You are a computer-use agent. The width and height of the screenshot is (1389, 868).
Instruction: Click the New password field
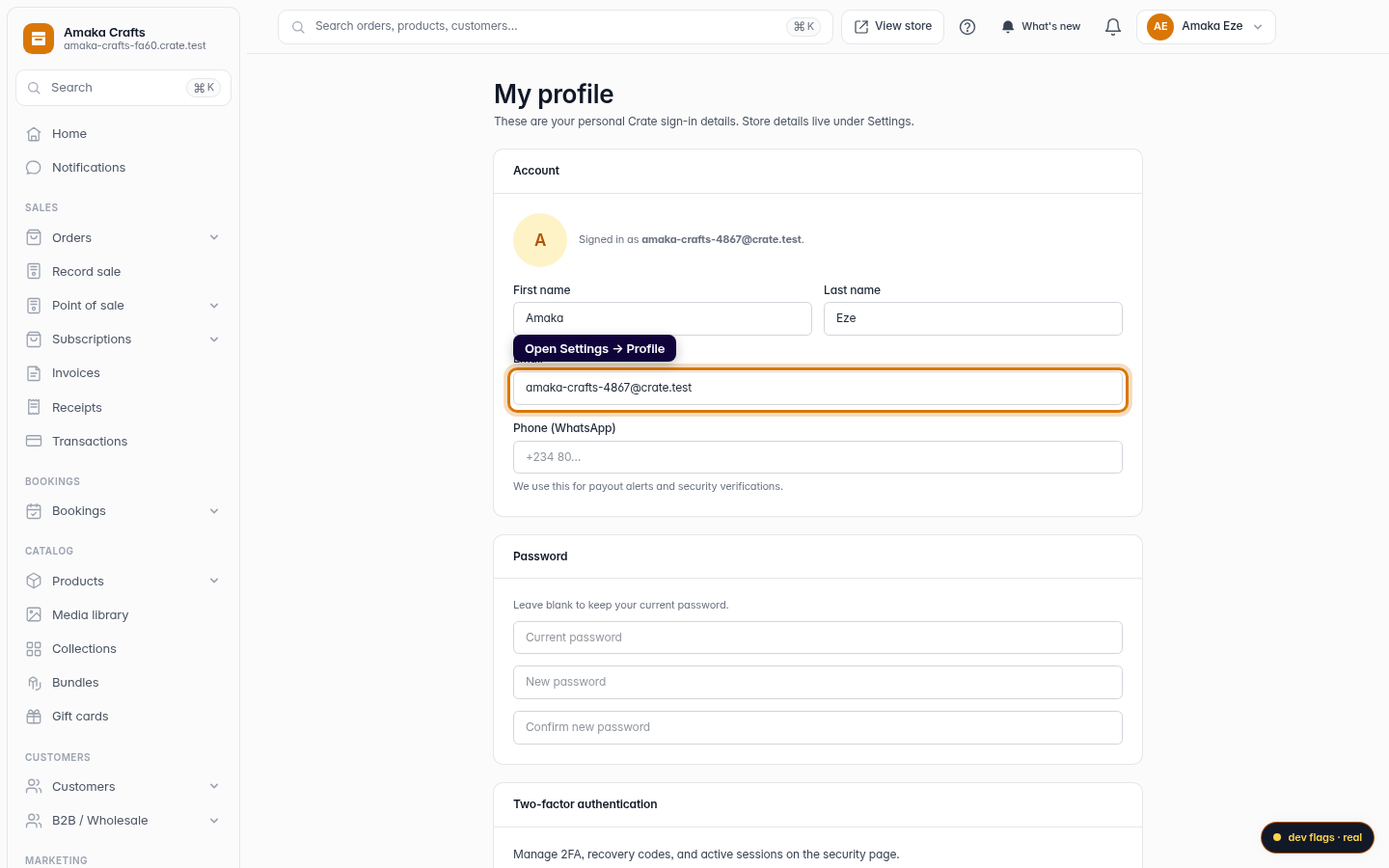tap(818, 682)
